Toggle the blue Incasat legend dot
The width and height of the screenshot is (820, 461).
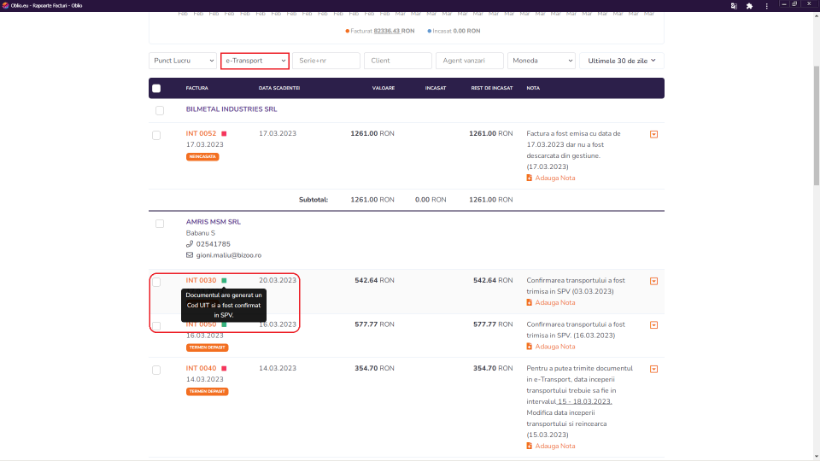[x=429, y=31]
